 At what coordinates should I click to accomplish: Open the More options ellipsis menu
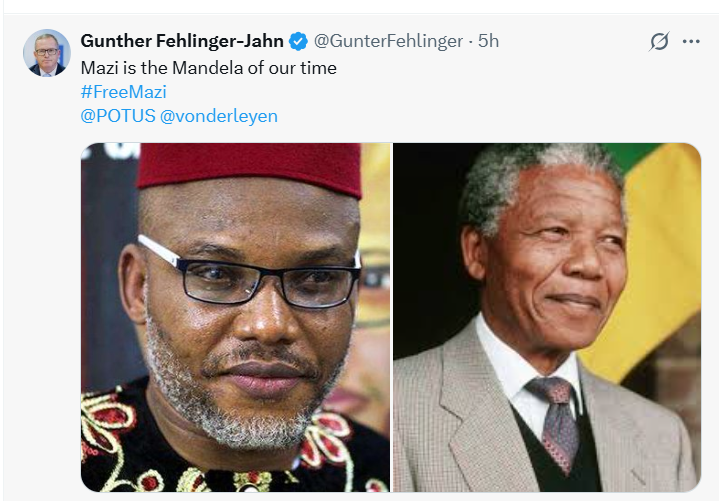691,42
